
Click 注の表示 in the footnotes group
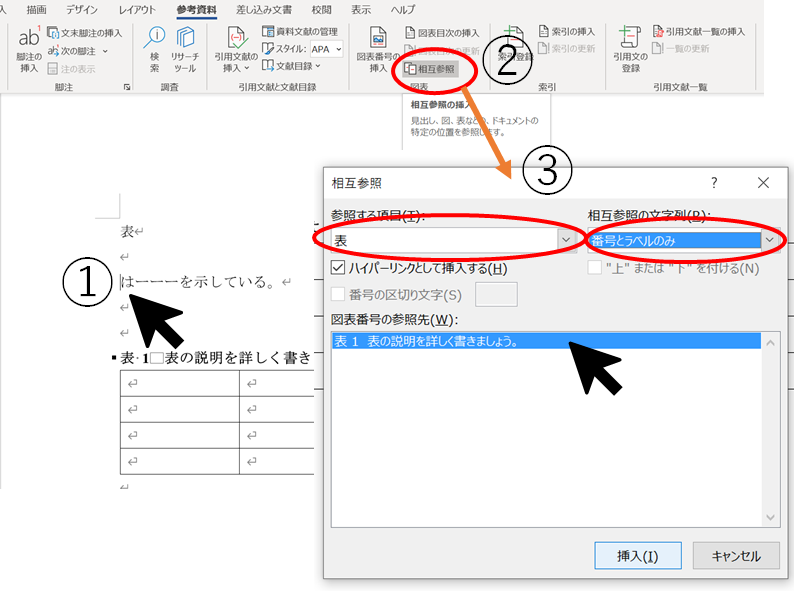pos(71,69)
